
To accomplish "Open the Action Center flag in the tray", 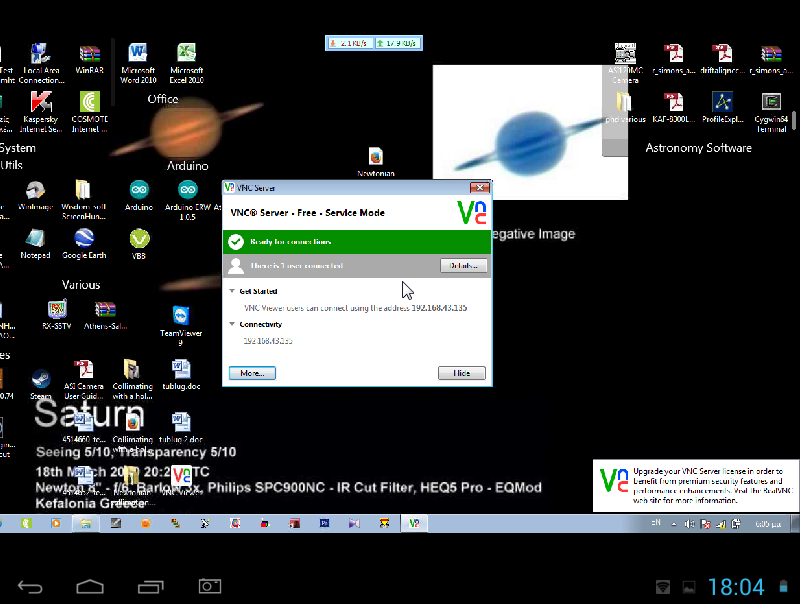I will (x=706, y=524).
